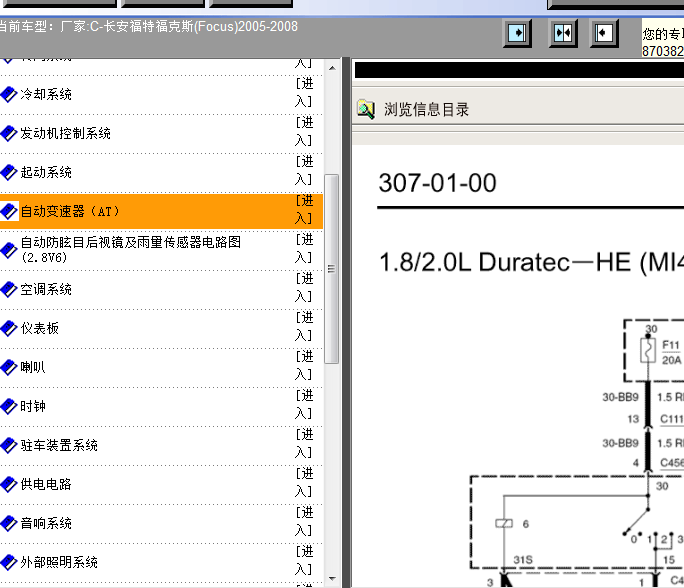The image size is (684, 588).
Task: Select 冷却系统 in the system list
Action: click(46, 94)
